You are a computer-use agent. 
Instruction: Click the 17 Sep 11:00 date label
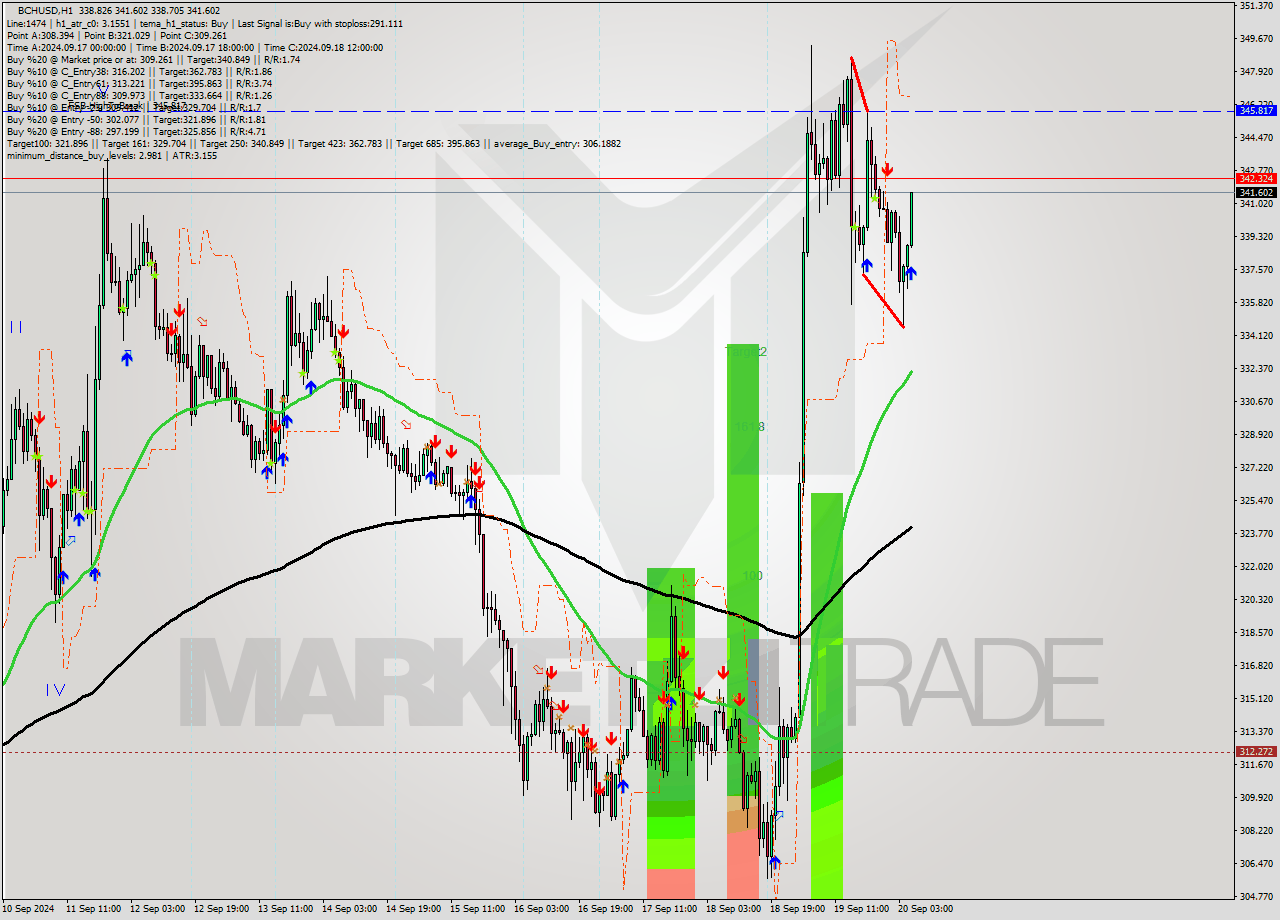669,909
